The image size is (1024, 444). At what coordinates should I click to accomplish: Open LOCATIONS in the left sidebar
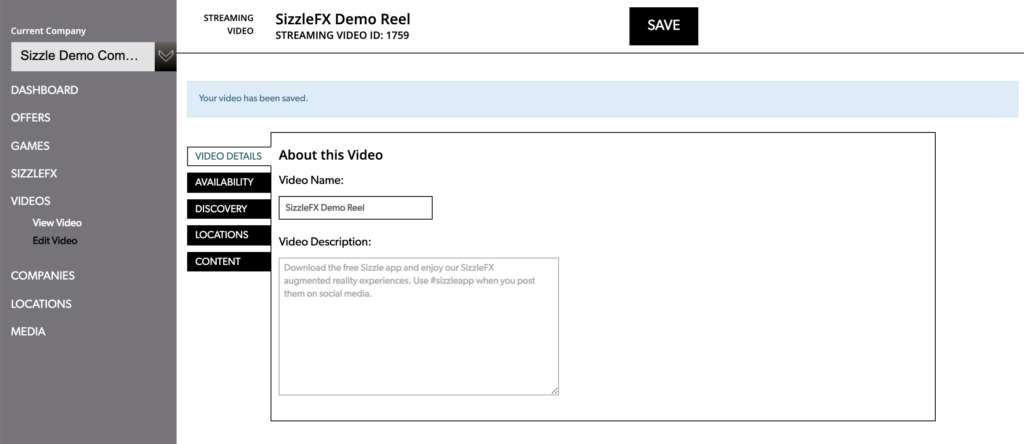coord(41,304)
